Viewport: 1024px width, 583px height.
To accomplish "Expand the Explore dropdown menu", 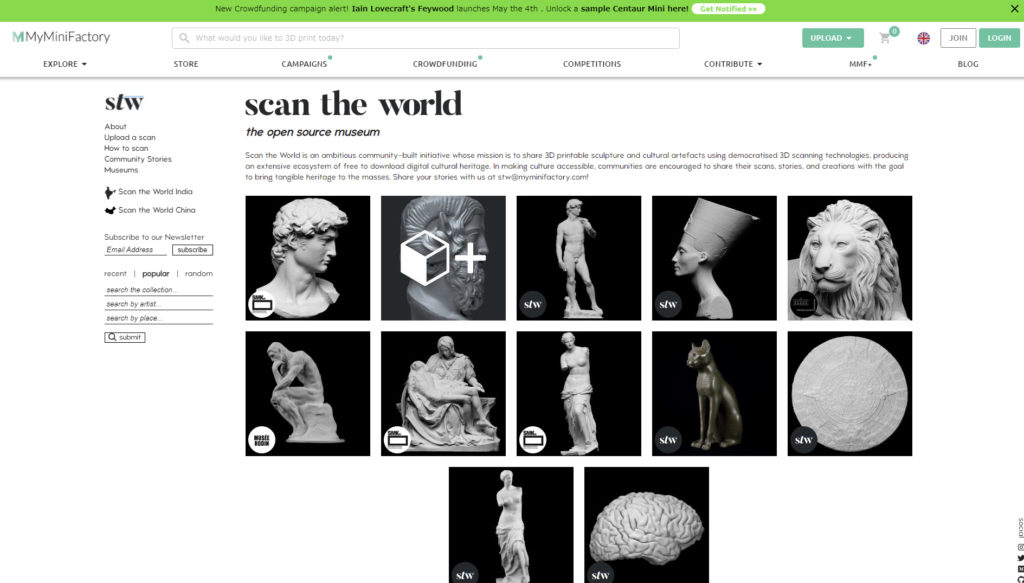I will (x=65, y=64).
